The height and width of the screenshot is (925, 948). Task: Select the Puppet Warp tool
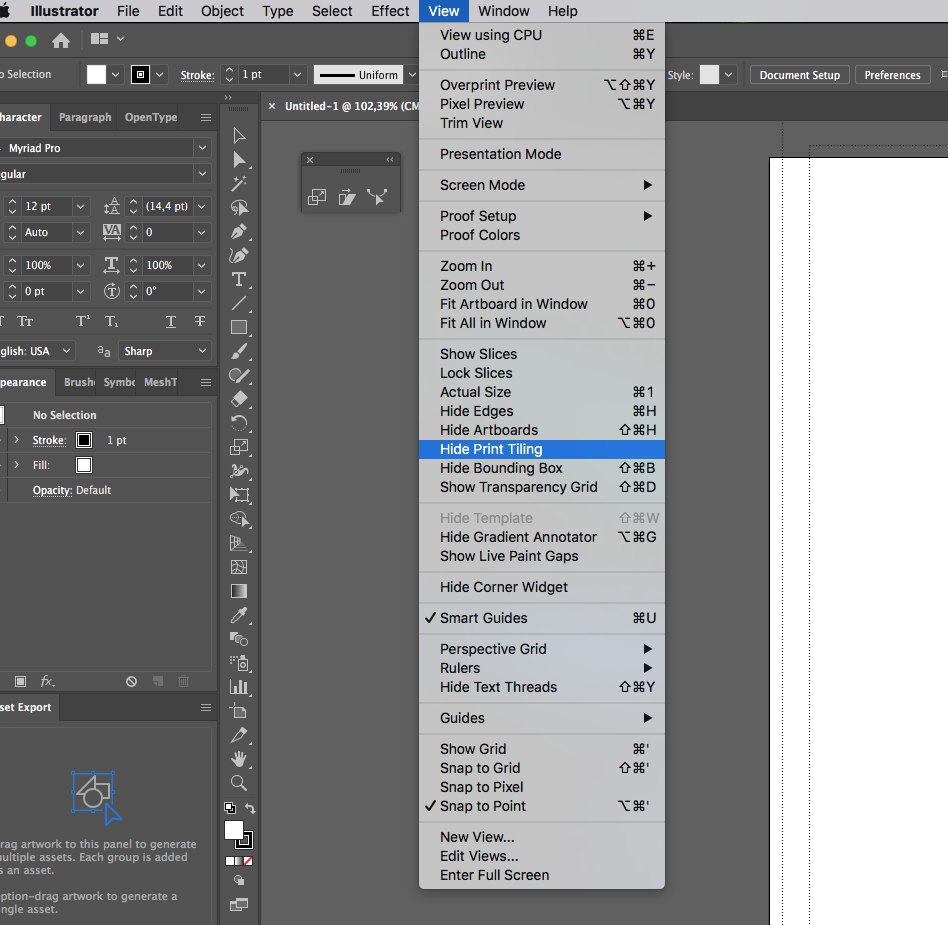pos(239,471)
